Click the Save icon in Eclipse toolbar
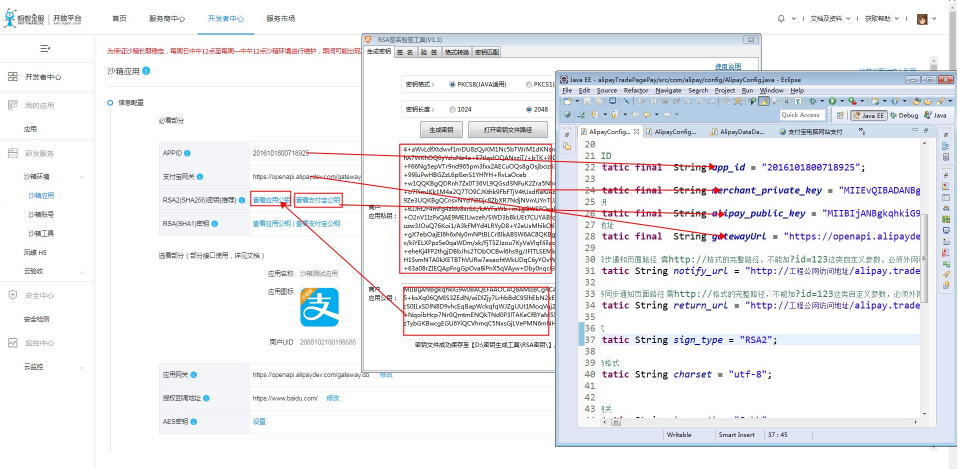The height and width of the screenshot is (469, 958). (x=587, y=101)
